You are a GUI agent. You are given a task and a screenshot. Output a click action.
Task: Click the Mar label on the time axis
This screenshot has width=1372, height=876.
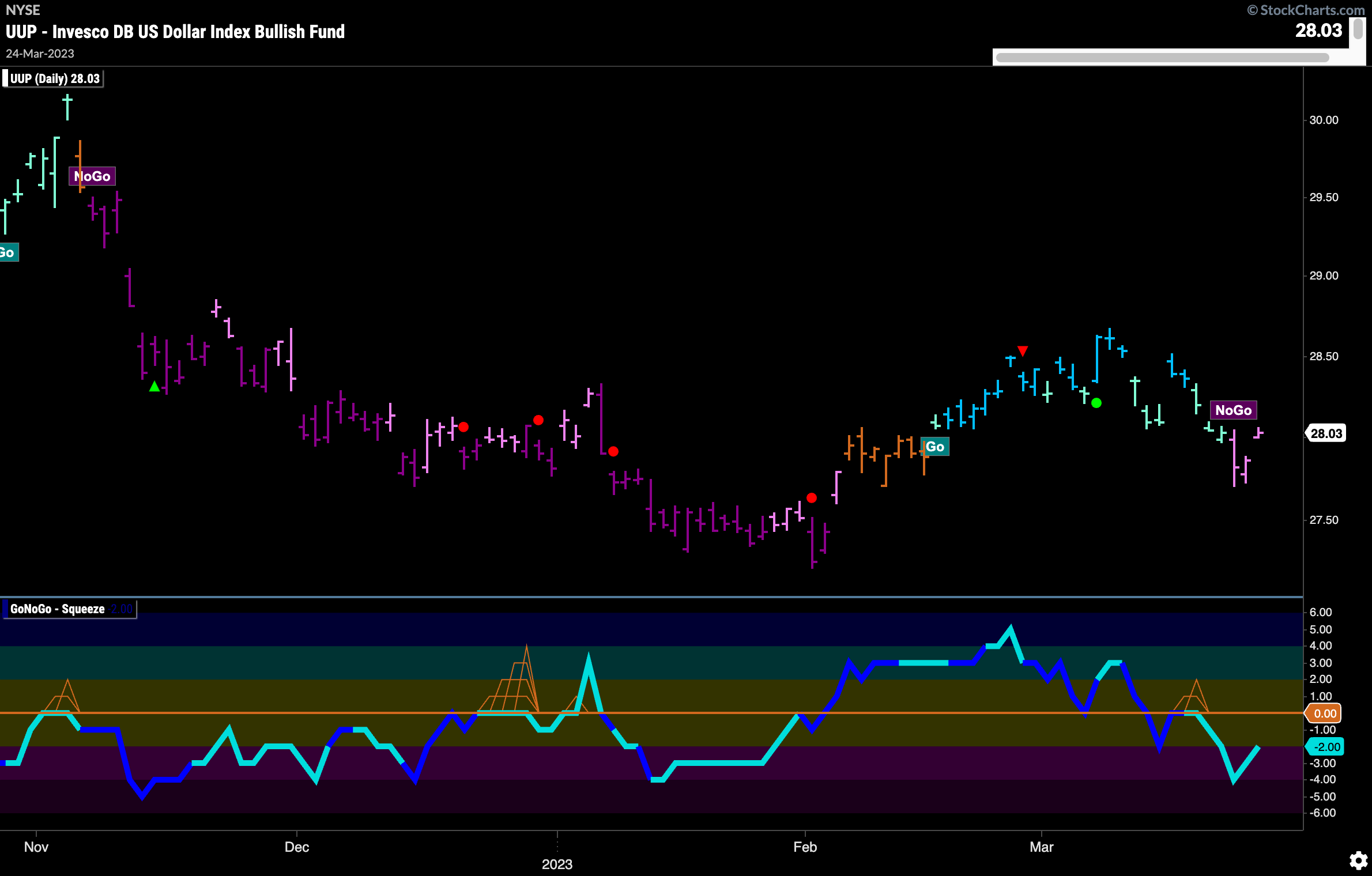[x=1042, y=847]
